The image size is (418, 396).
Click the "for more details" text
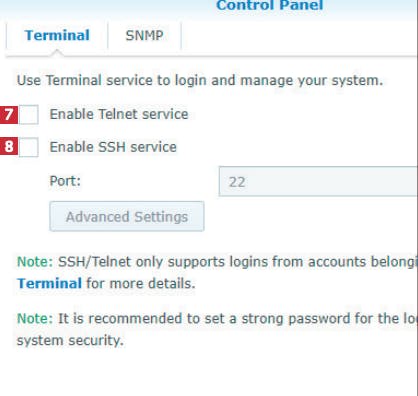tap(141, 283)
